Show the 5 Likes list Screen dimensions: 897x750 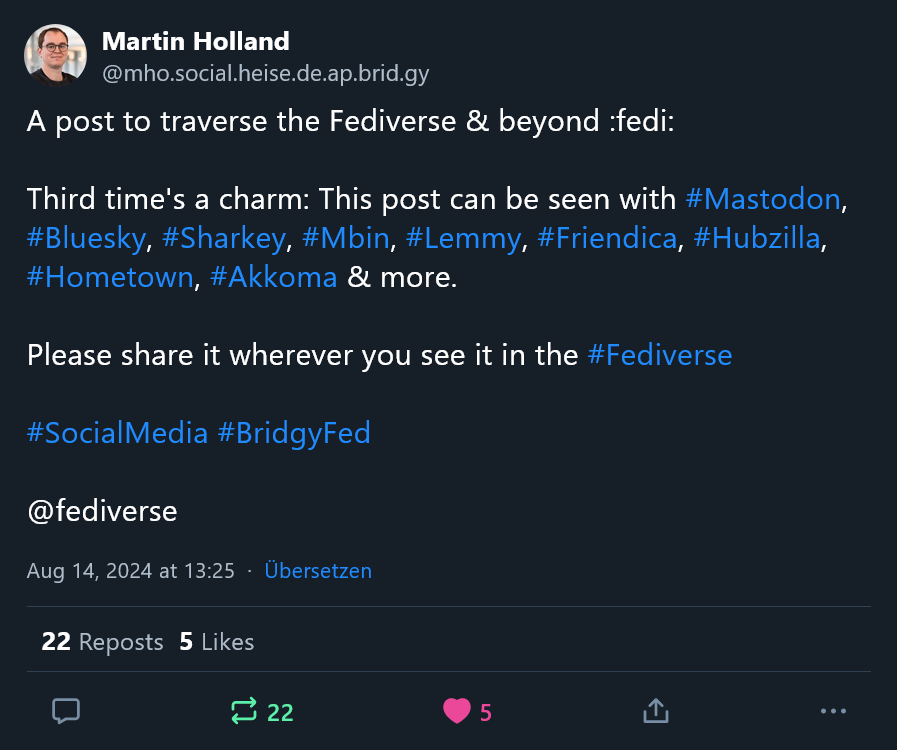pyautogui.click(x=217, y=642)
